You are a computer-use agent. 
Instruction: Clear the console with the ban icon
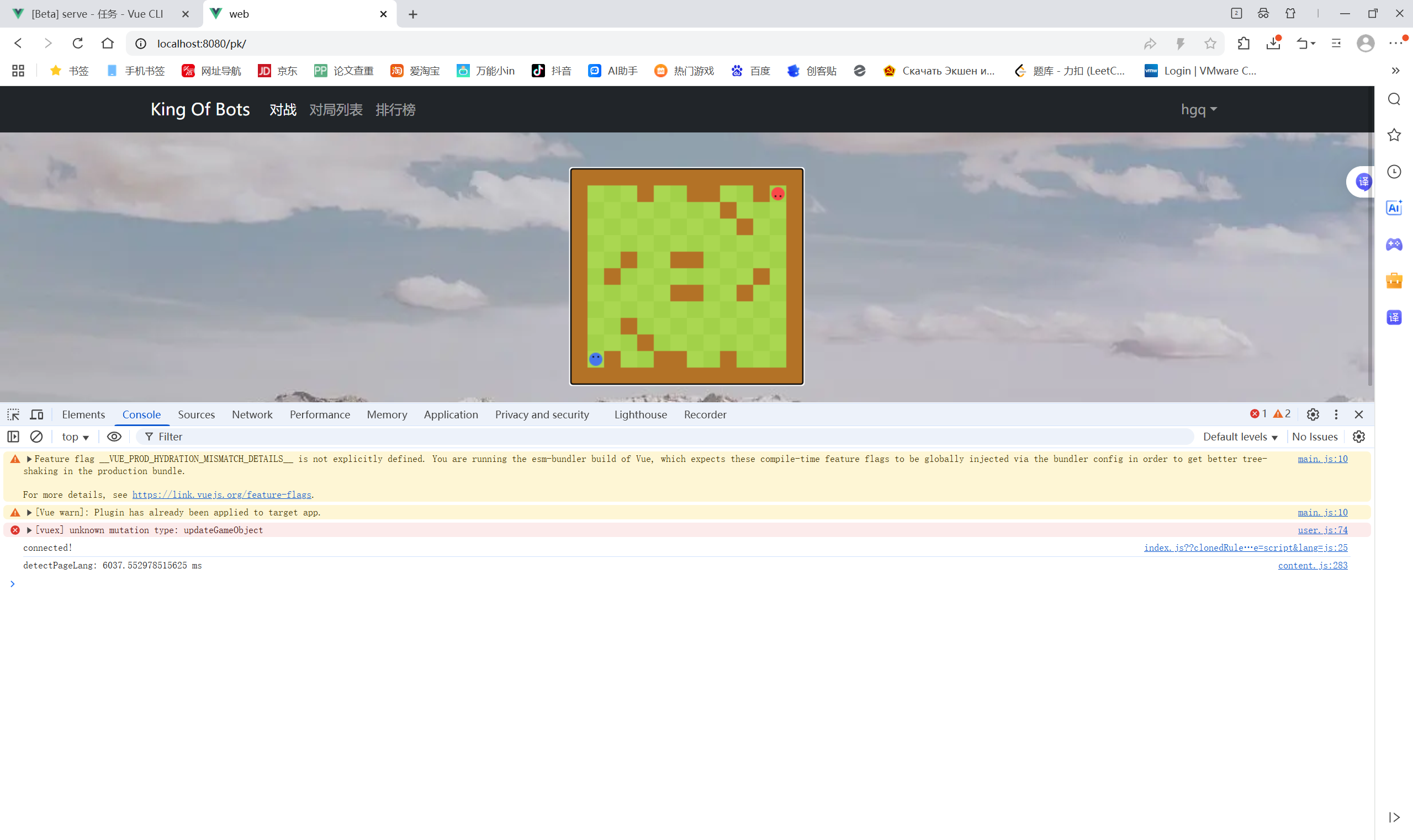[x=36, y=437]
